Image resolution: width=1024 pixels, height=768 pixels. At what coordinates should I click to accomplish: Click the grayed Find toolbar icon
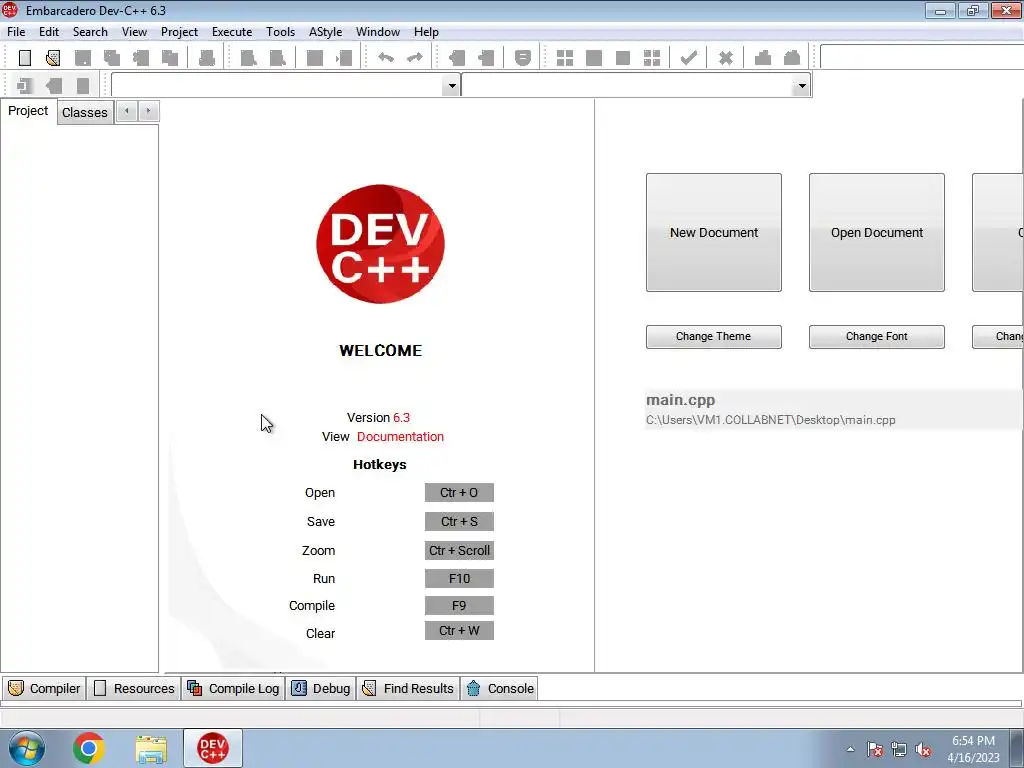coord(248,58)
